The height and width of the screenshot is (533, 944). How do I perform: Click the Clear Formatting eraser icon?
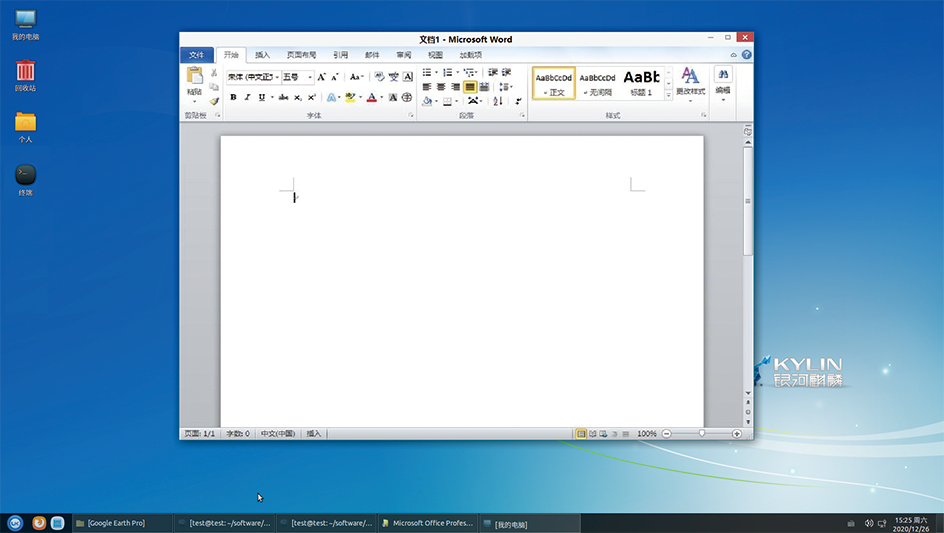click(379, 76)
